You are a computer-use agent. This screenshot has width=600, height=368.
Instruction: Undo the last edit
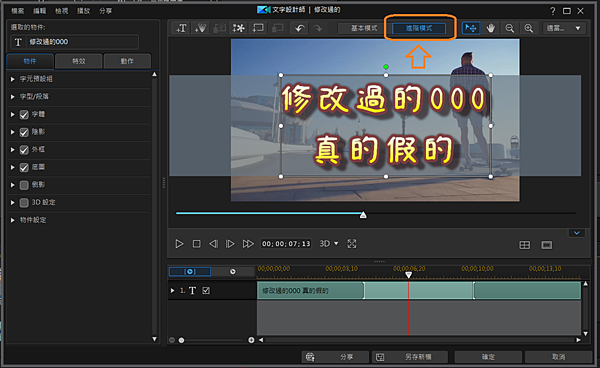(x=300, y=28)
